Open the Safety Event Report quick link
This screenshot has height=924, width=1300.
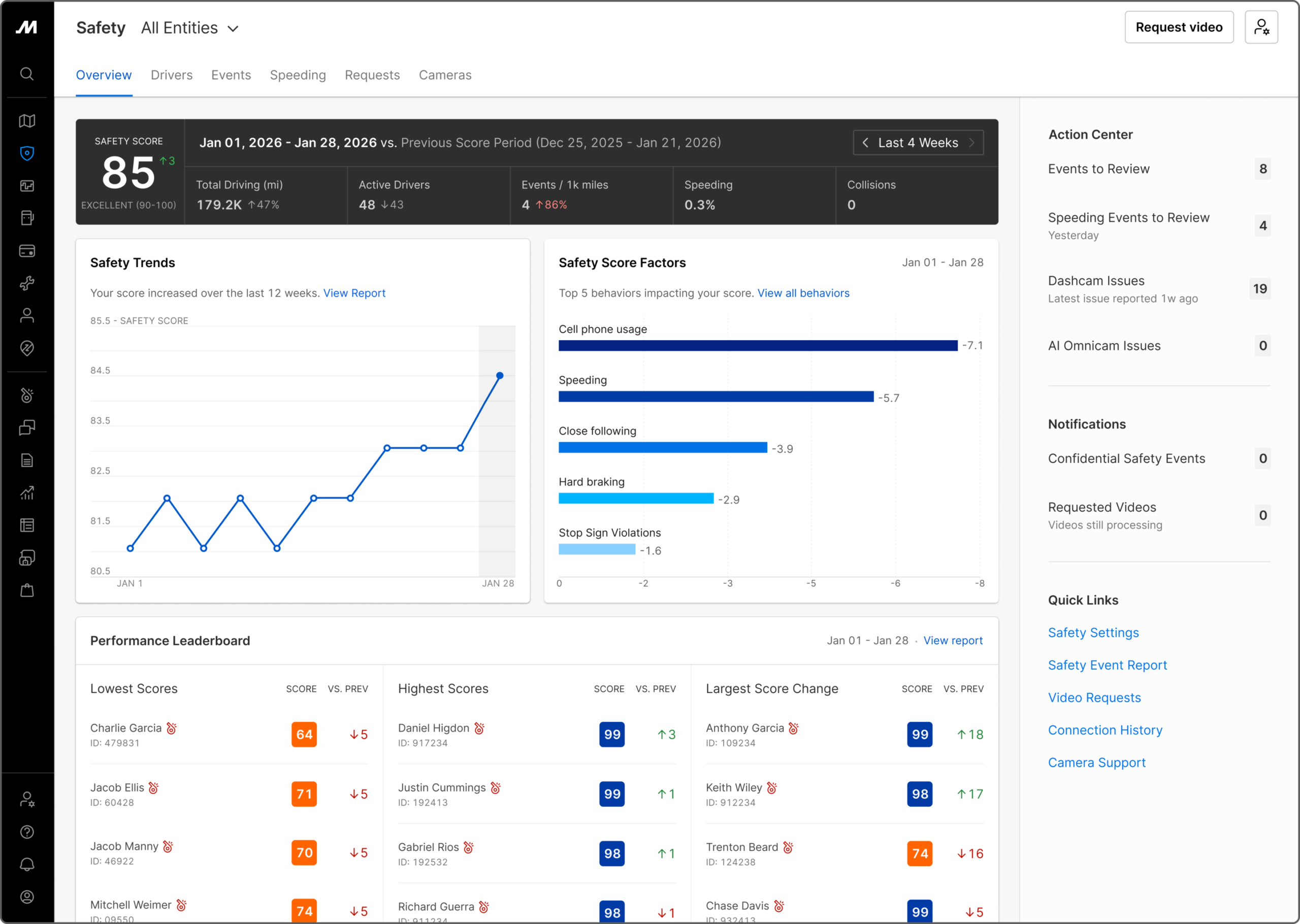[x=1107, y=665]
